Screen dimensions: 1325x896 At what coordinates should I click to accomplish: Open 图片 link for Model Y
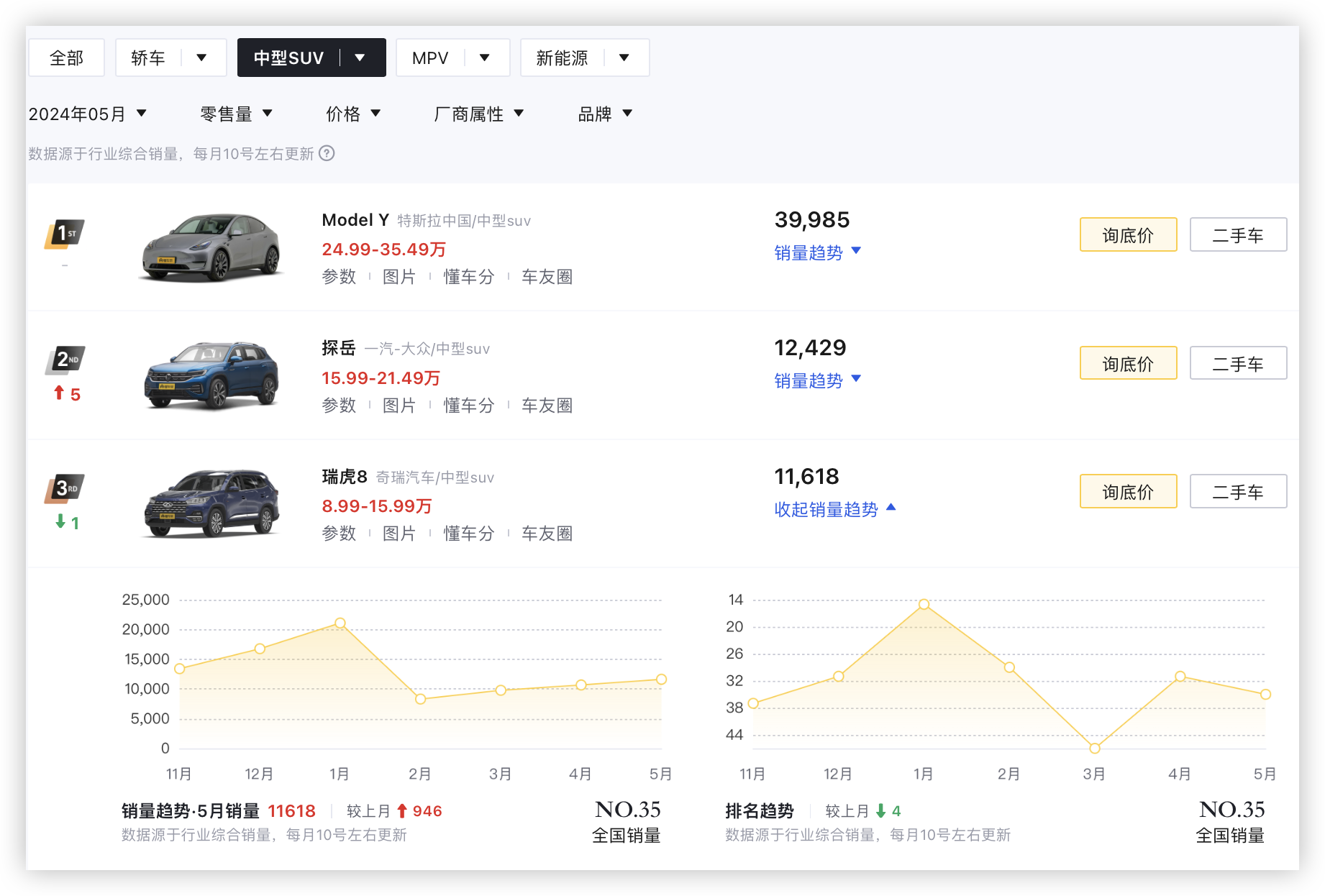(x=399, y=277)
